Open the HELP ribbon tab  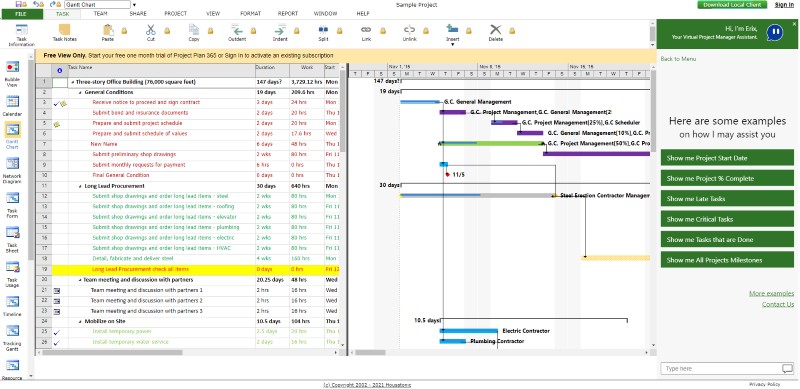pos(363,14)
